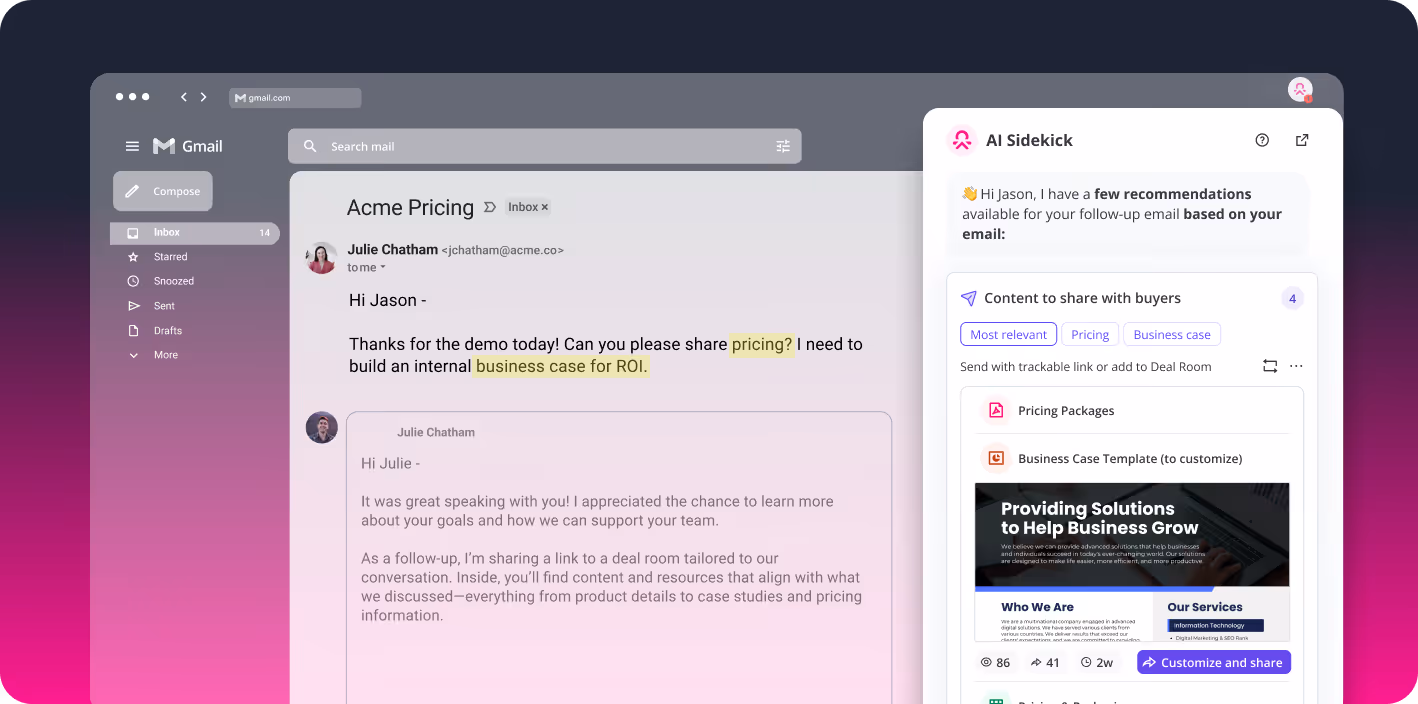1418x704 pixels.
Task: Click the Acme Pricing subject line
Action: pos(410,207)
